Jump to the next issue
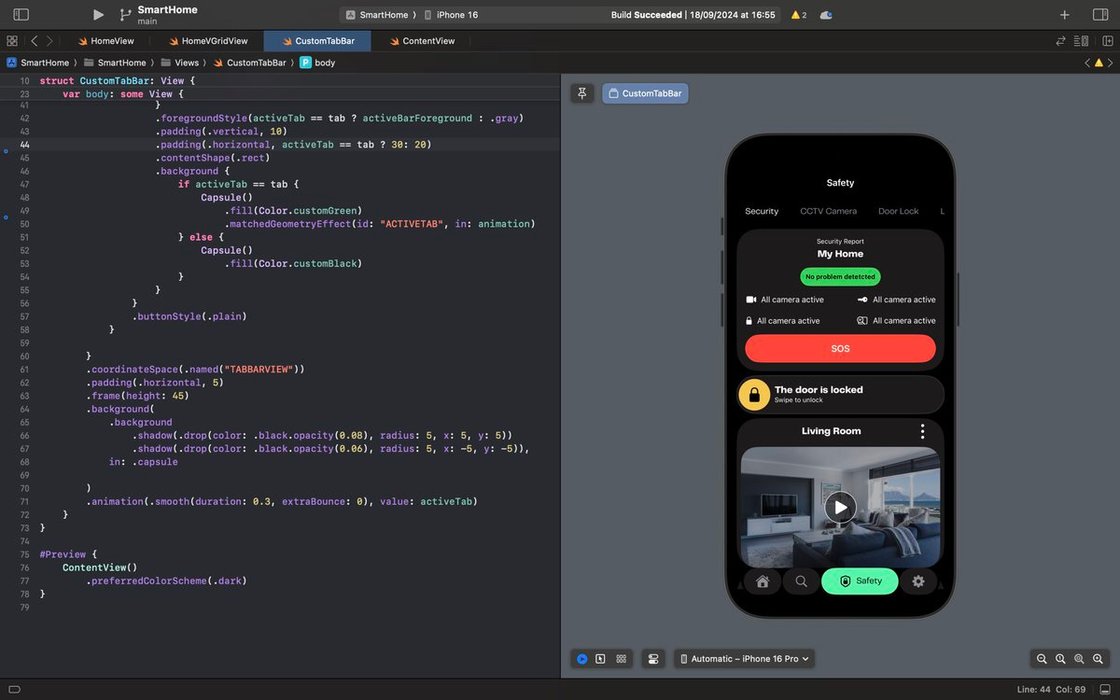Viewport: 1120px width, 700px height. click(1110, 63)
